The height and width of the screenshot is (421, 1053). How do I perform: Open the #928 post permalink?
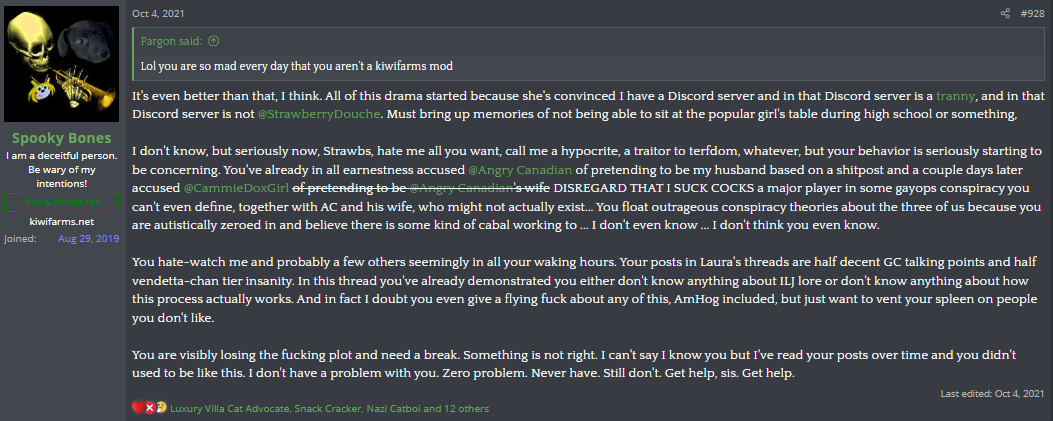pos(1032,13)
